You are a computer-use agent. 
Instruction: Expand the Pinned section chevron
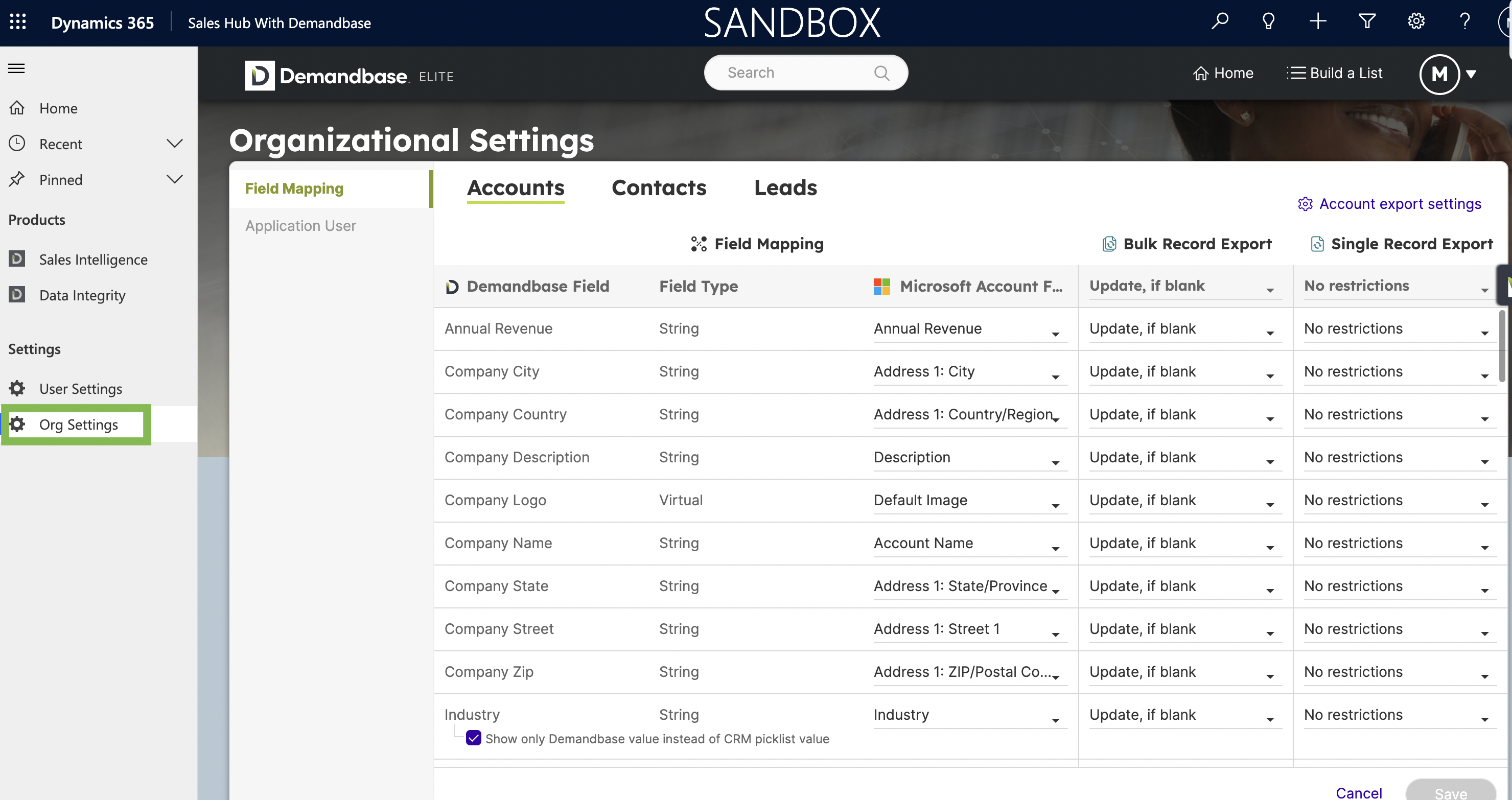coord(174,179)
